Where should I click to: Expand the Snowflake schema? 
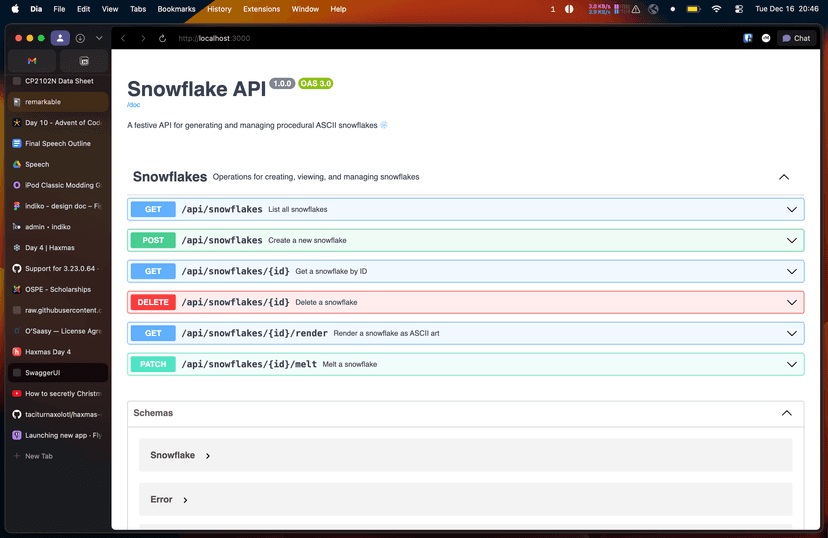180,455
